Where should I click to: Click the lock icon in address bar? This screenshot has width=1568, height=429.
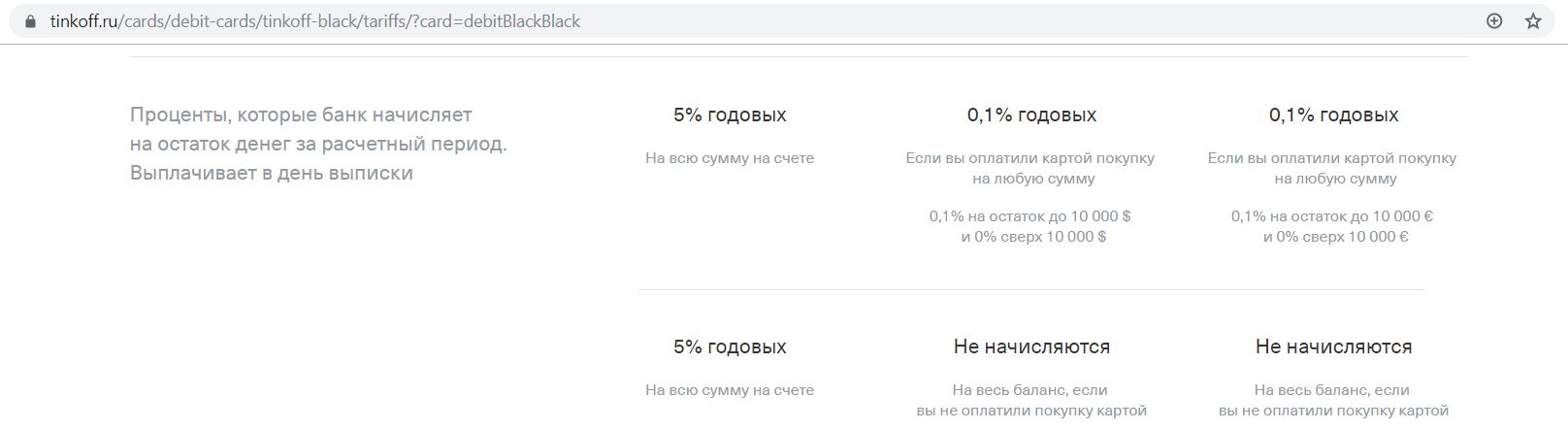coord(30,20)
